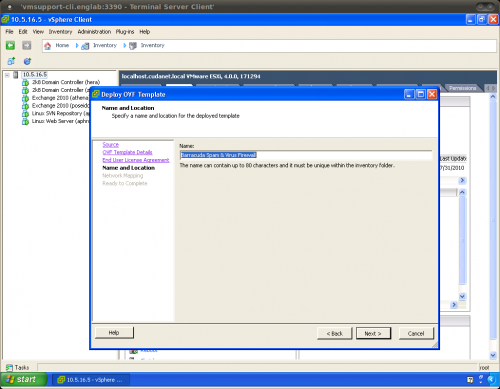The width and height of the screenshot is (500, 389).
Task: Click the new virtual machine toolbar icon
Action: tap(11, 61)
